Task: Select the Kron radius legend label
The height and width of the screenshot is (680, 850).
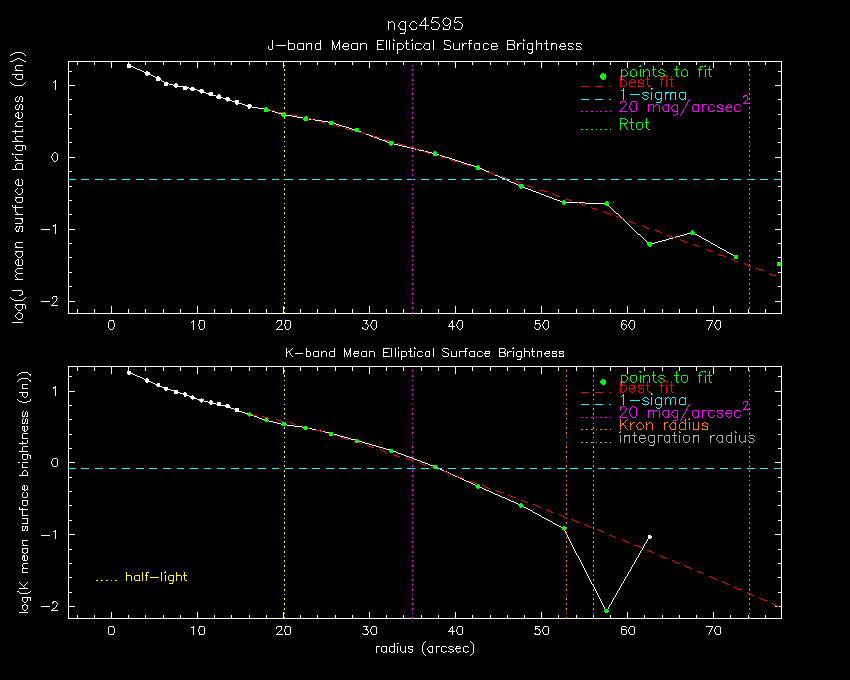Action: point(663,425)
